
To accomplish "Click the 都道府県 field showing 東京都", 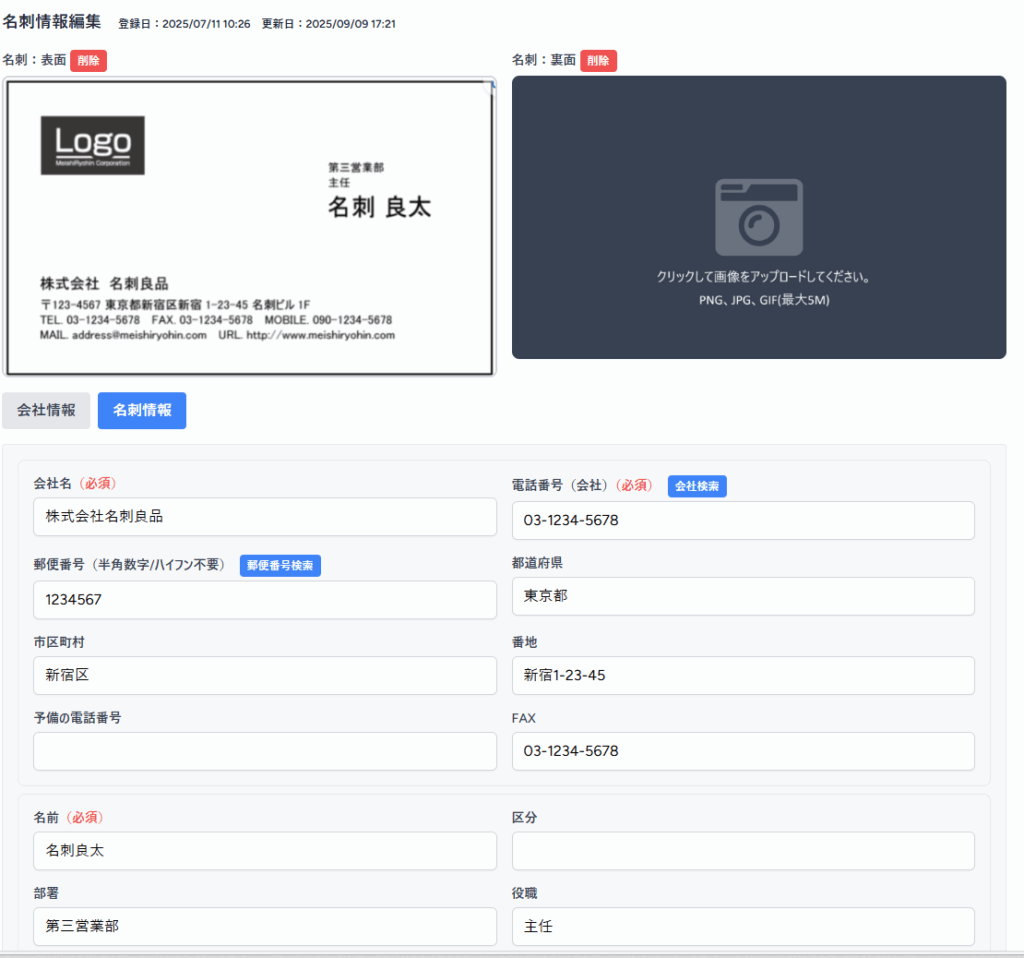I will tap(743, 596).
